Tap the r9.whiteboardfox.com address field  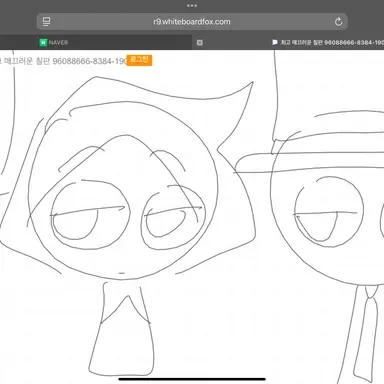pyautogui.click(x=192, y=22)
